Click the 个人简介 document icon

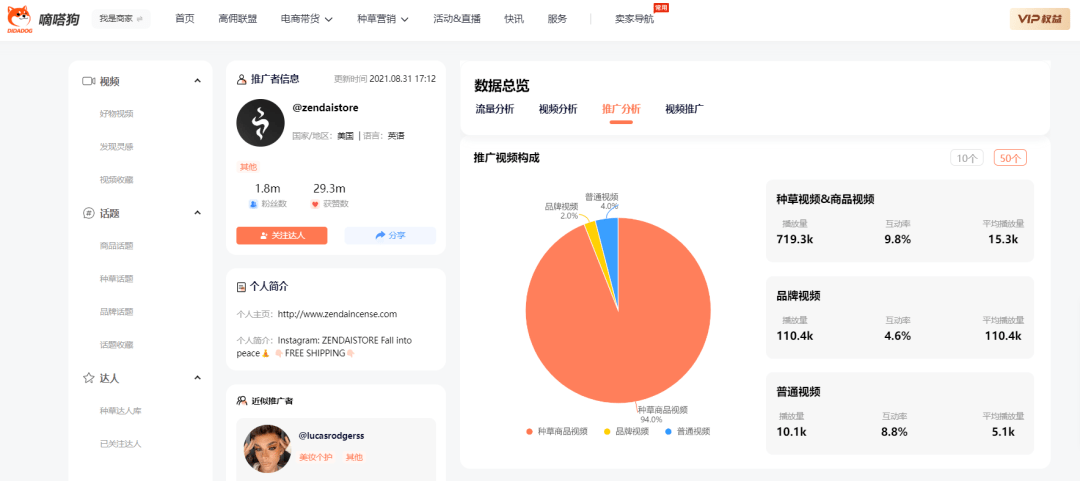coord(241,287)
